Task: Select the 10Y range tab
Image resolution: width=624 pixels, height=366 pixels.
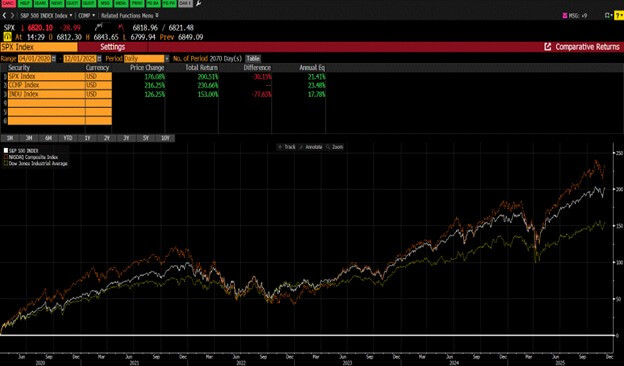Action: 165,138
